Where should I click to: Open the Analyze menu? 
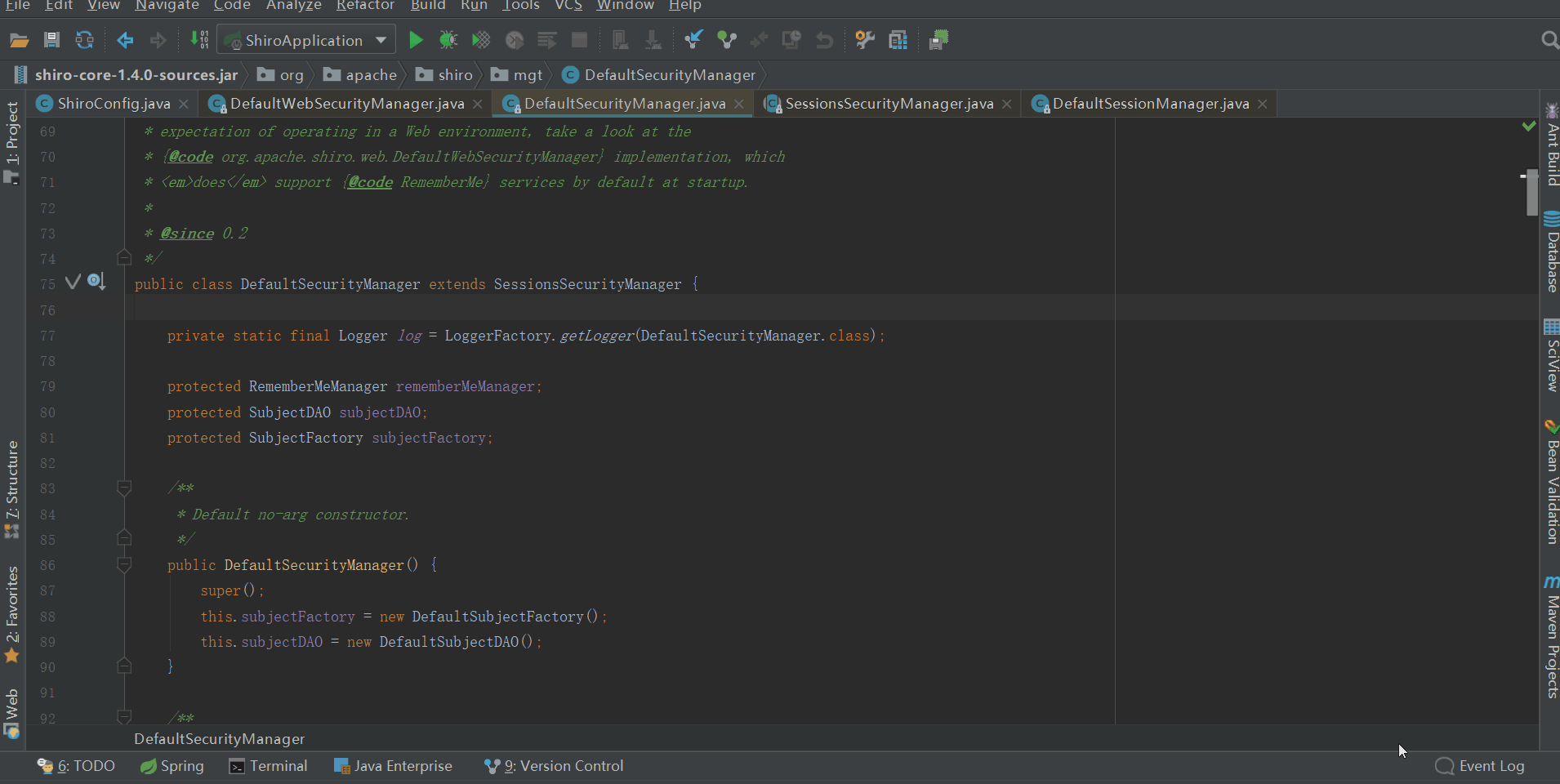[x=294, y=6]
